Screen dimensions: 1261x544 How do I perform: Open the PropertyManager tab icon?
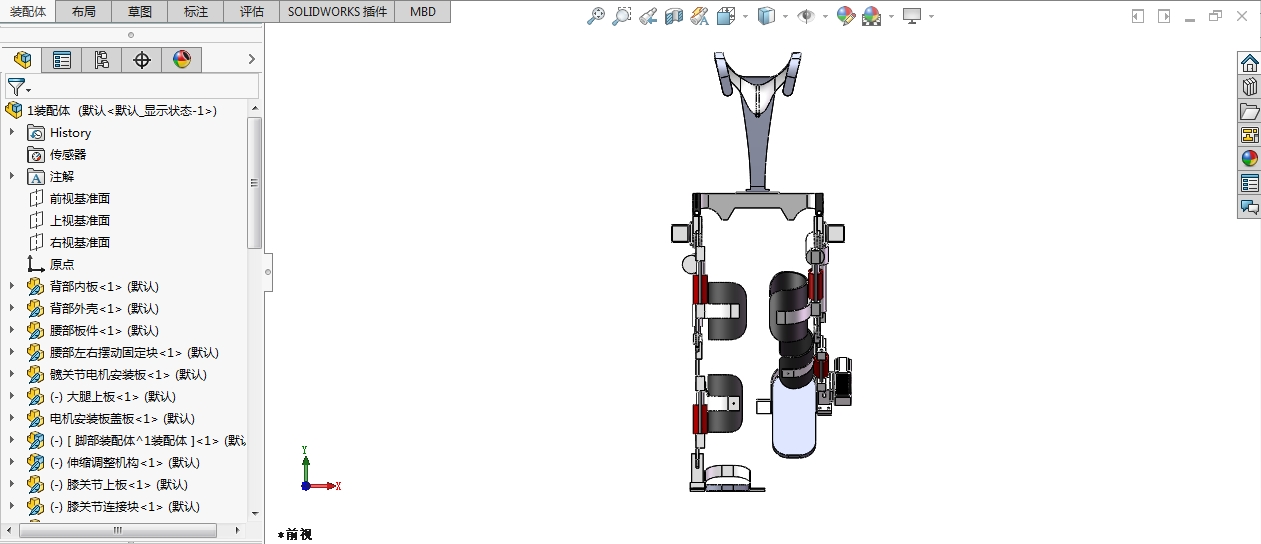(62, 60)
